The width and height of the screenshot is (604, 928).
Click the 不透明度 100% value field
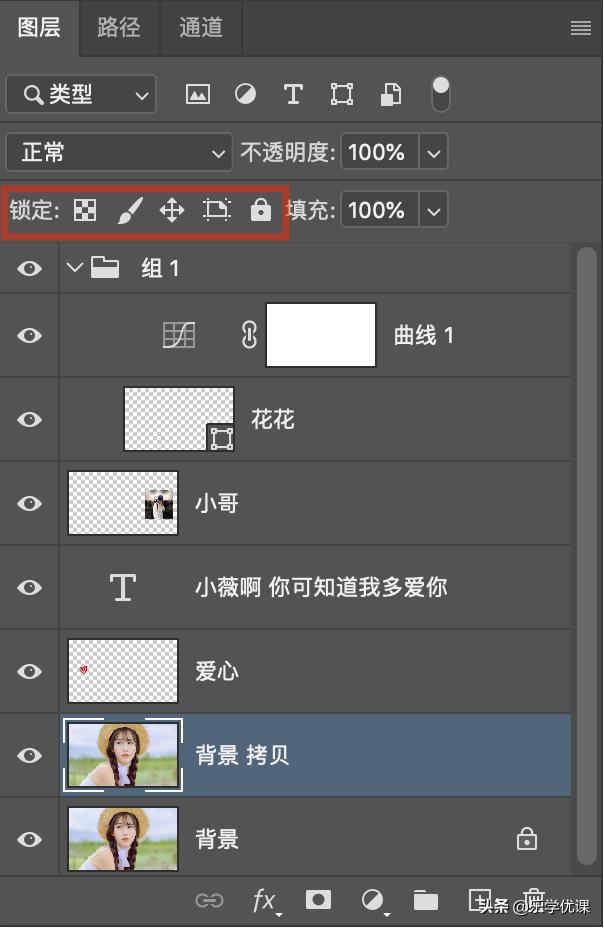pyautogui.click(x=380, y=152)
